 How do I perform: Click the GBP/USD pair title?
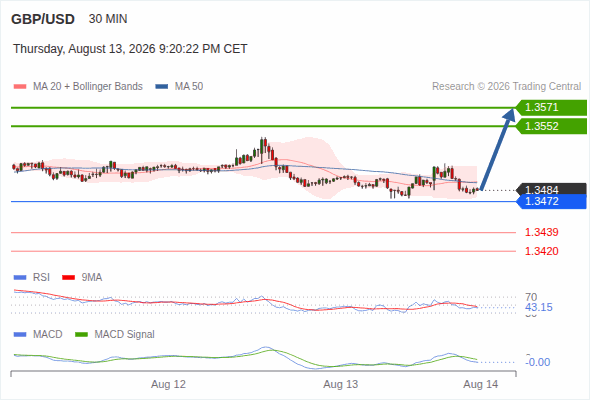[x=43, y=19]
